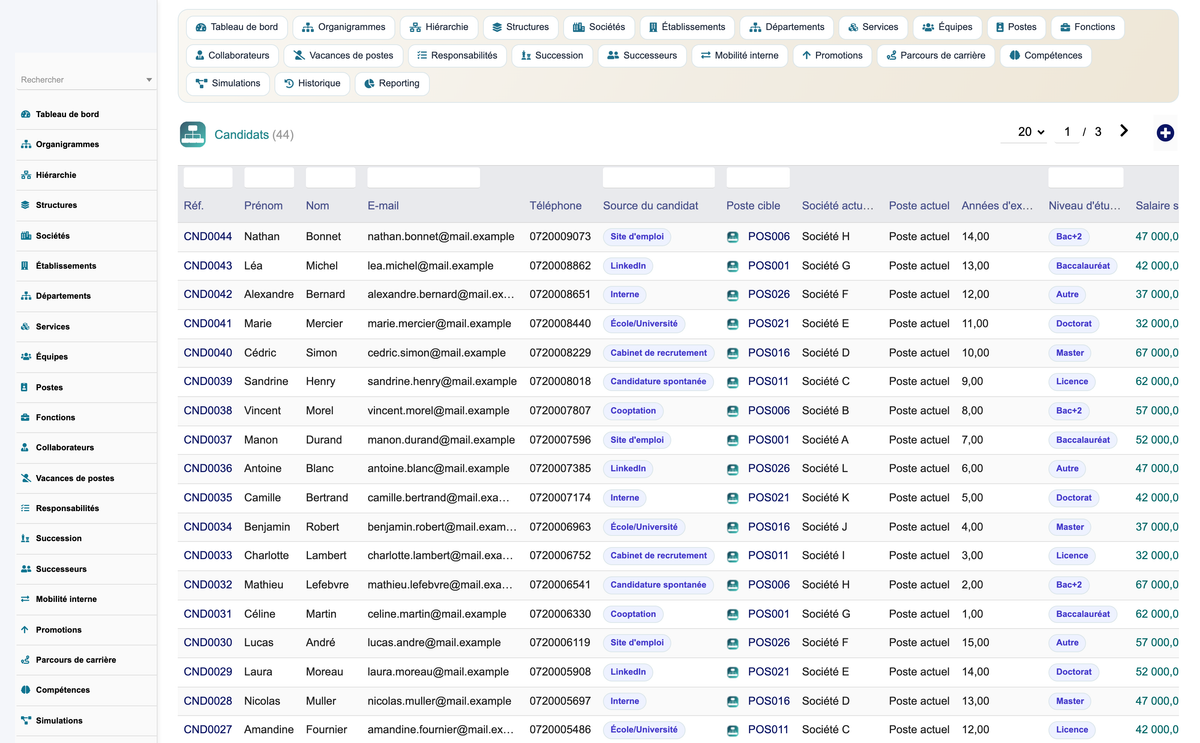The width and height of the screenshot is (1200, 743).
Task: Open POS021 link in CND0041 row
Action: pos(769,324)
